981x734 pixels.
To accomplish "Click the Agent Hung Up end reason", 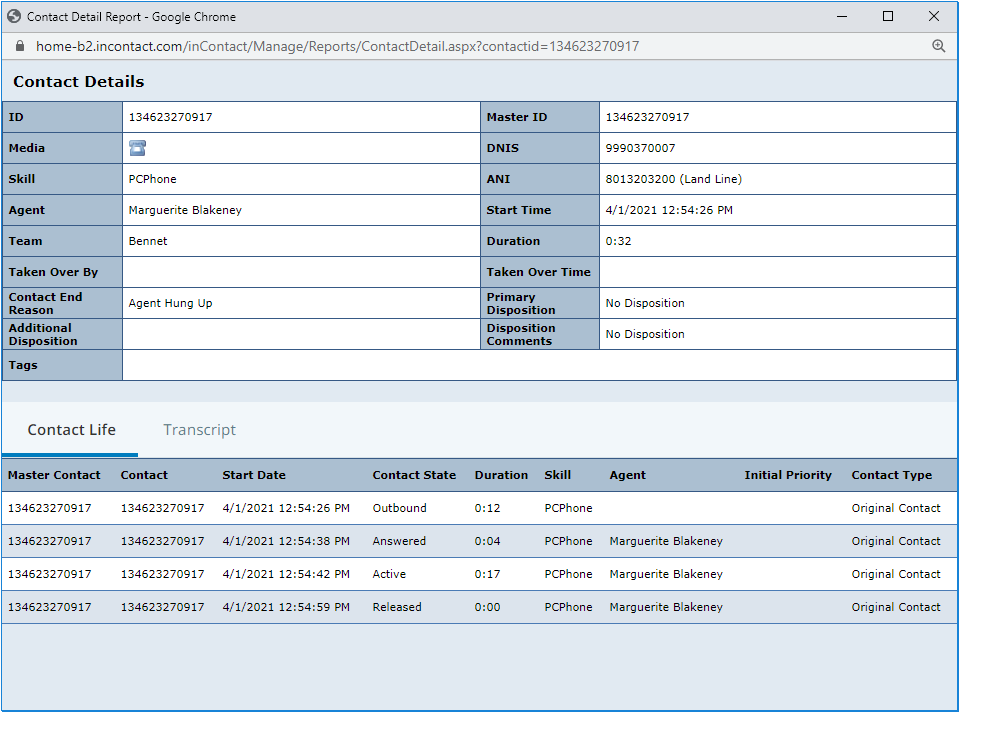I will pos(171,303).
